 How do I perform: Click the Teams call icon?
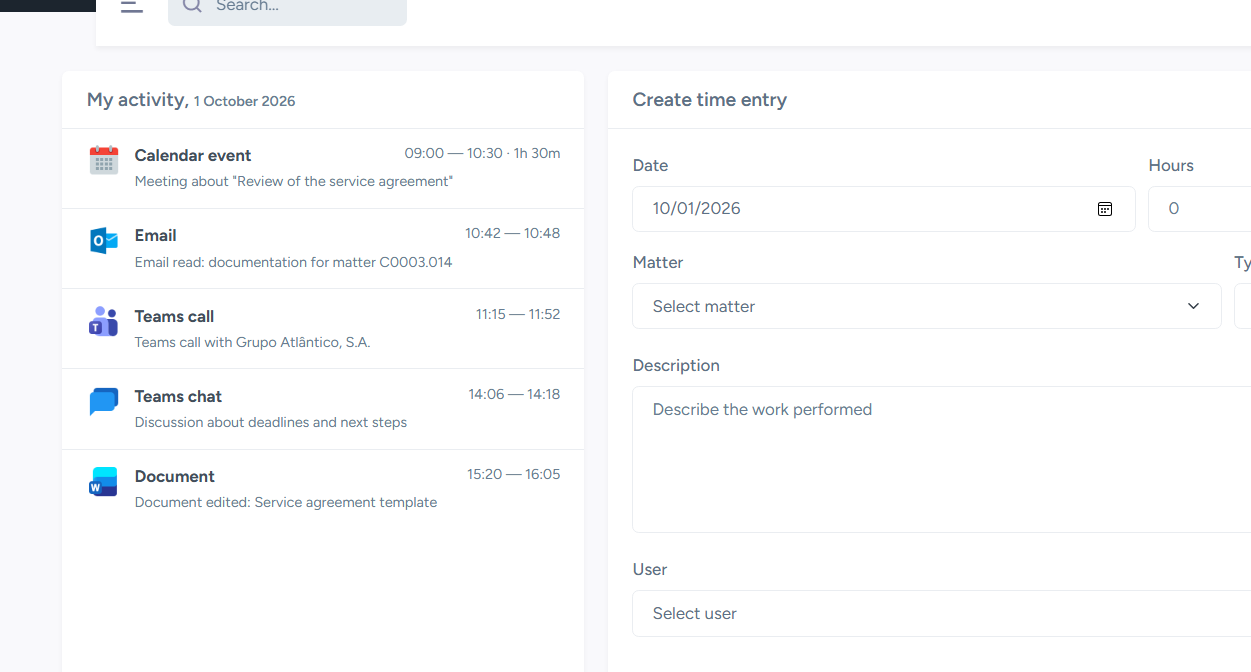pyautogui.click(x=104, y=321)
